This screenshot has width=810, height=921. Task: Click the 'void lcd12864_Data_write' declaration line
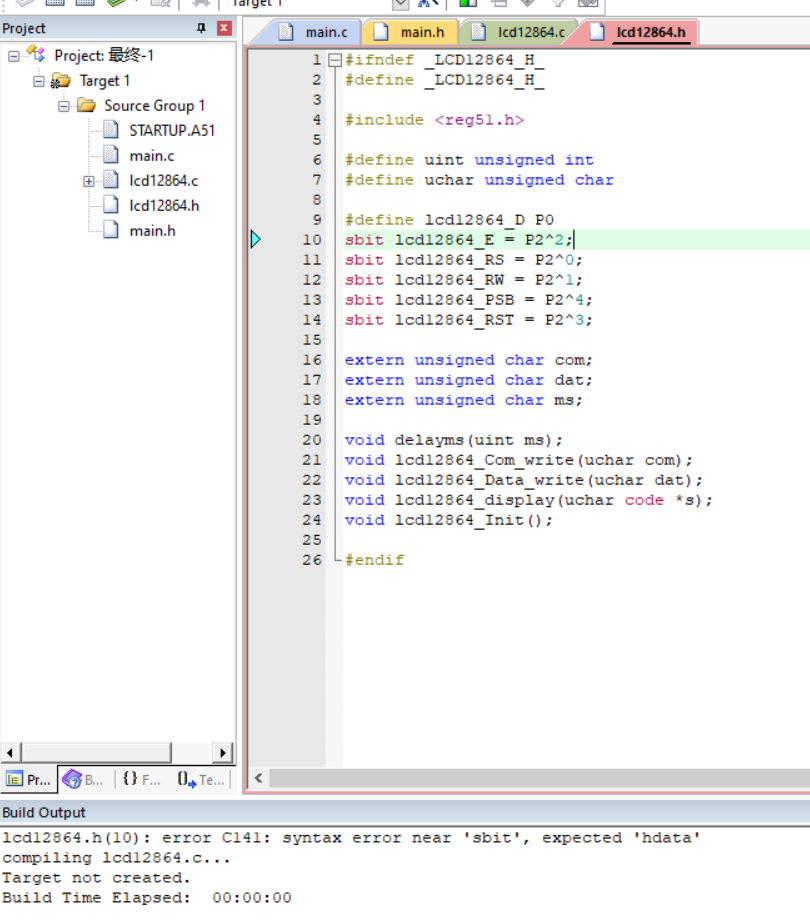click(523, 480)
